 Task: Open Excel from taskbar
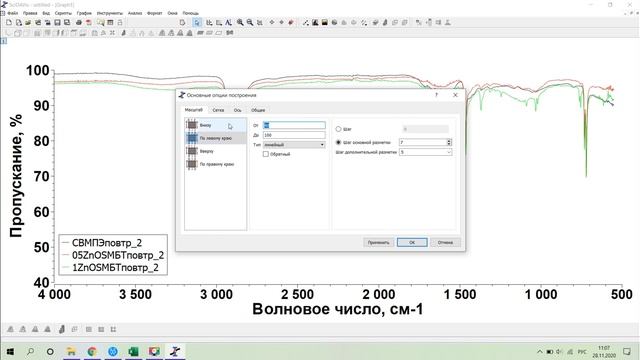pyautogui.click(x=133, y=351)
